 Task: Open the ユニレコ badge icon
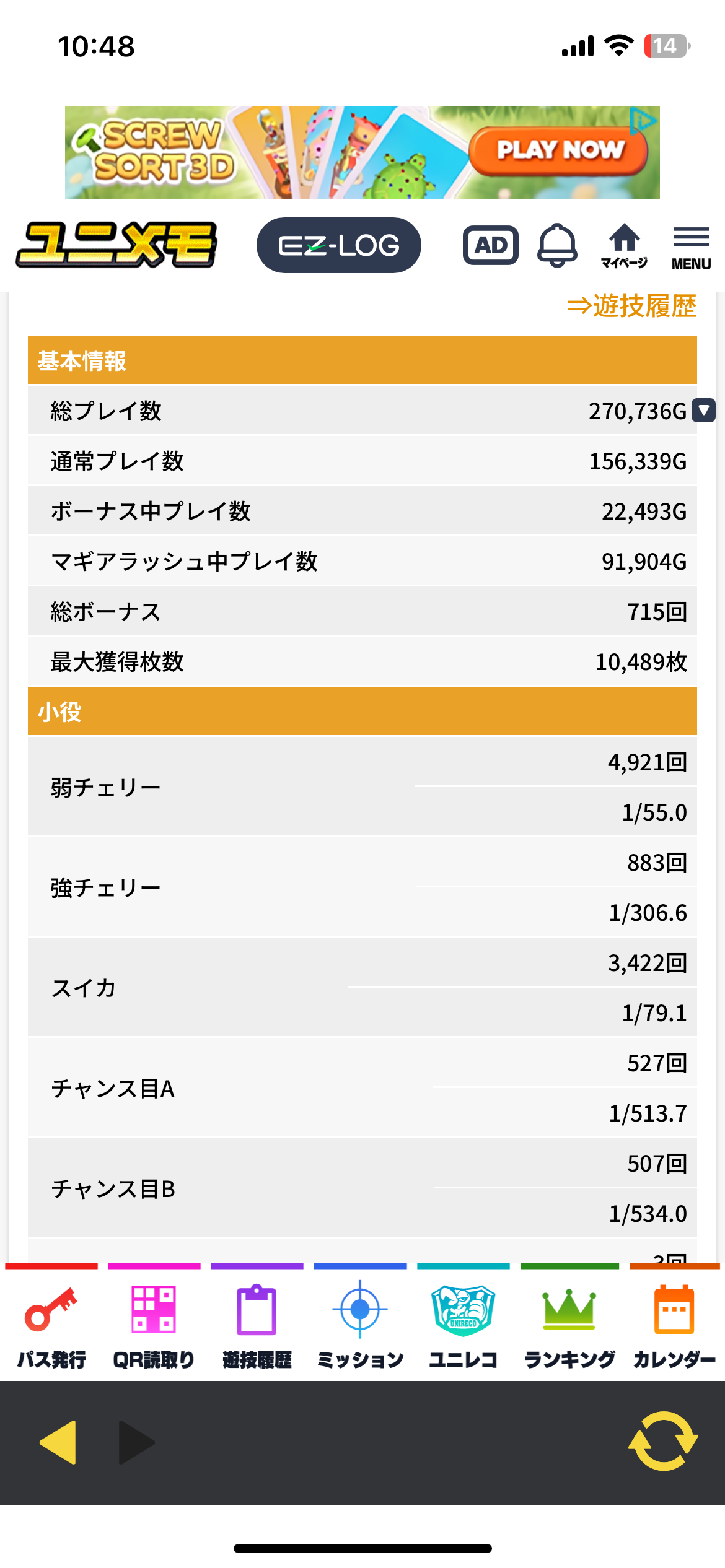point(463,1323)
